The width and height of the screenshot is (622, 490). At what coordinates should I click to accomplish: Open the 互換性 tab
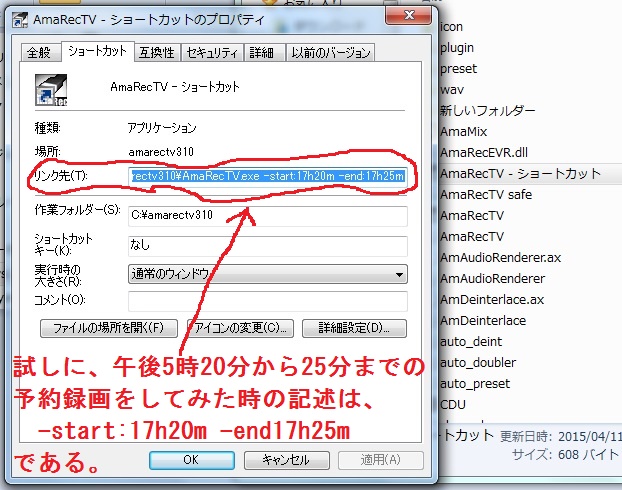157,52
